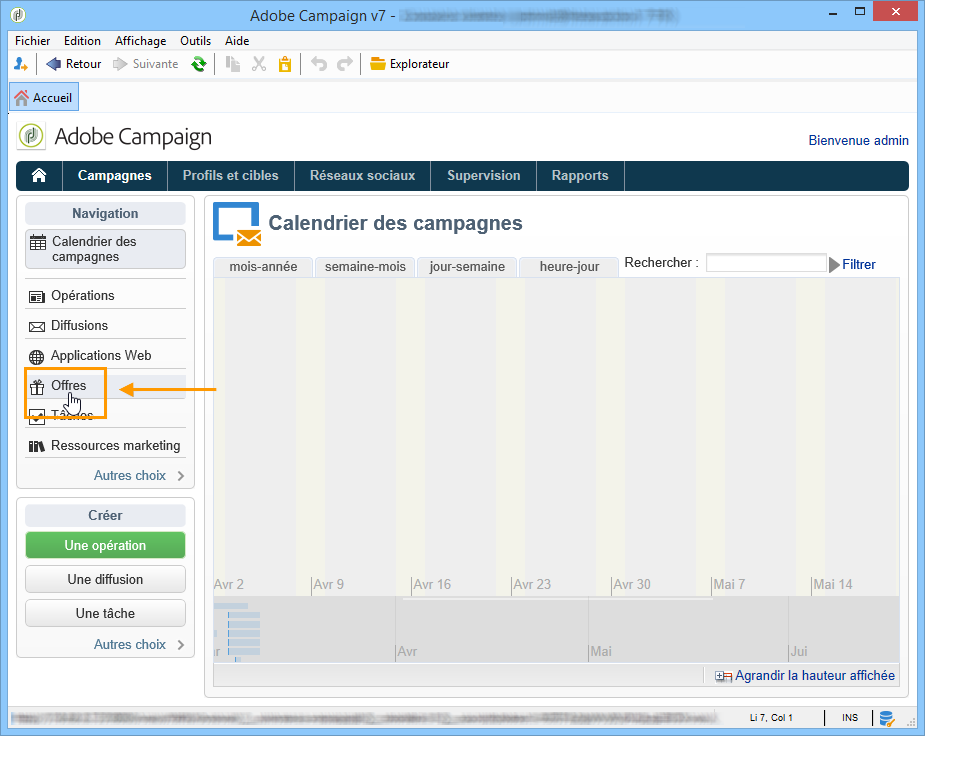
Task: Click the Li 7, Col 1 status text
Action: point(771,718)
